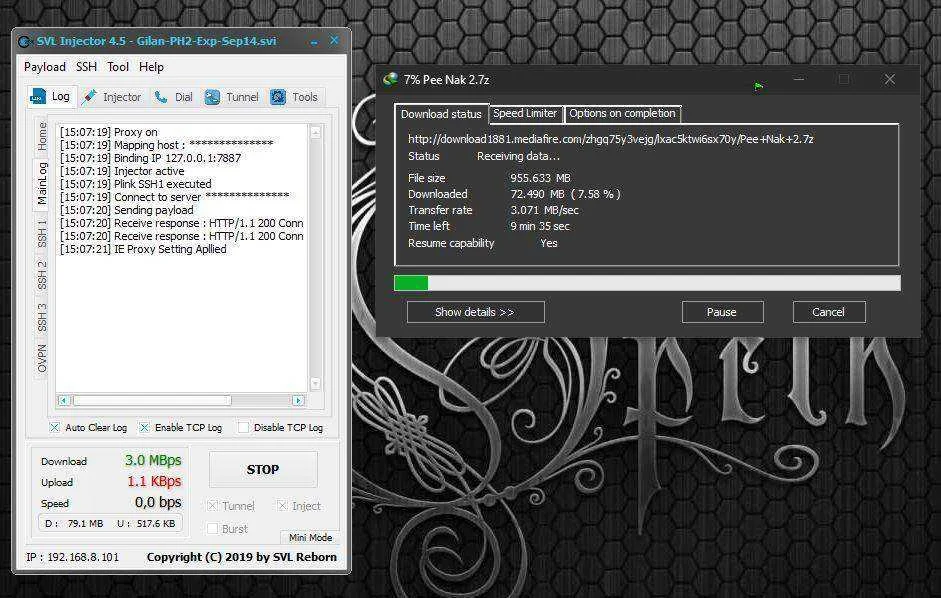Select the SSH 3 vertical tab
Screen dimensions: 941x598
click(x=42, y=317)
